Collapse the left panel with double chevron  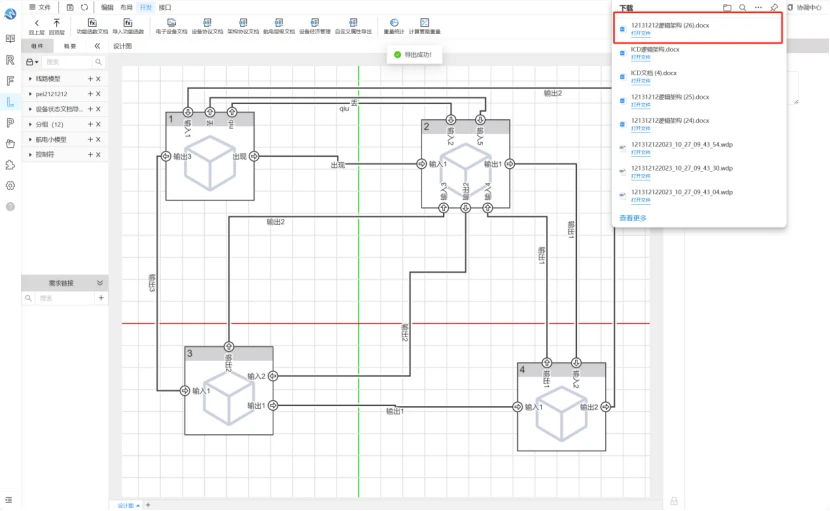[97, 46]
